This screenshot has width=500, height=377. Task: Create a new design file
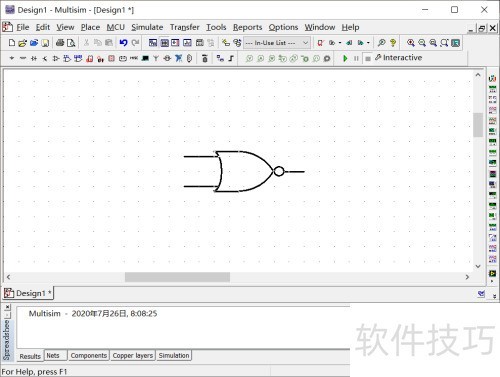coord(12,43)
